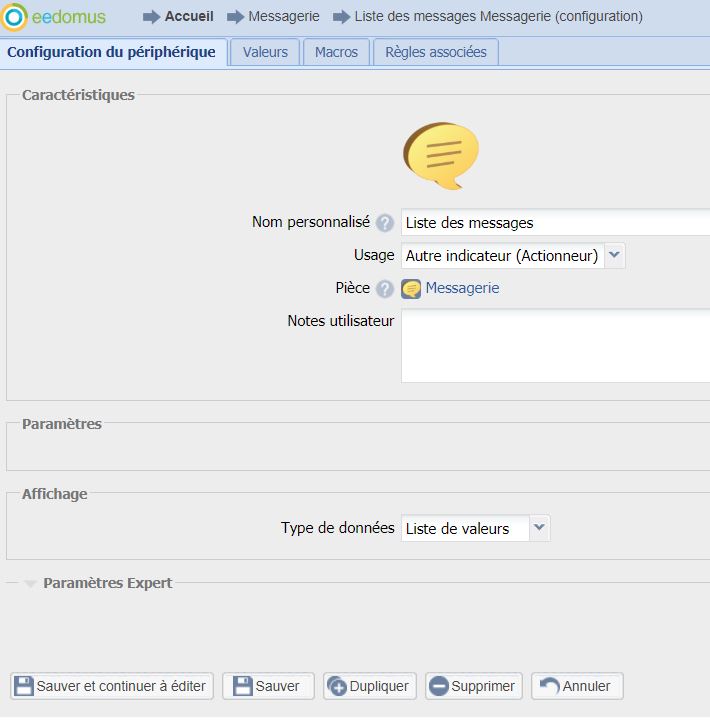The height and width of the screenshot is (726, 710).
Task: Open the Messagerie room link
Action: tap(462, 288)
